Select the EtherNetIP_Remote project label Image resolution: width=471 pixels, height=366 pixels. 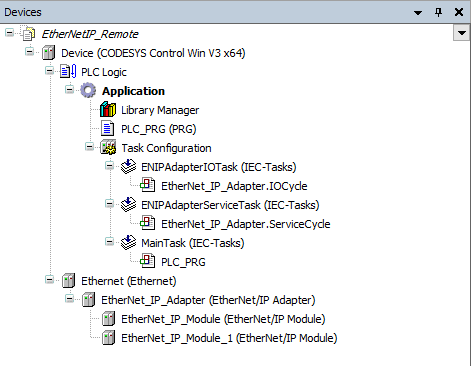tap(90, 34)
